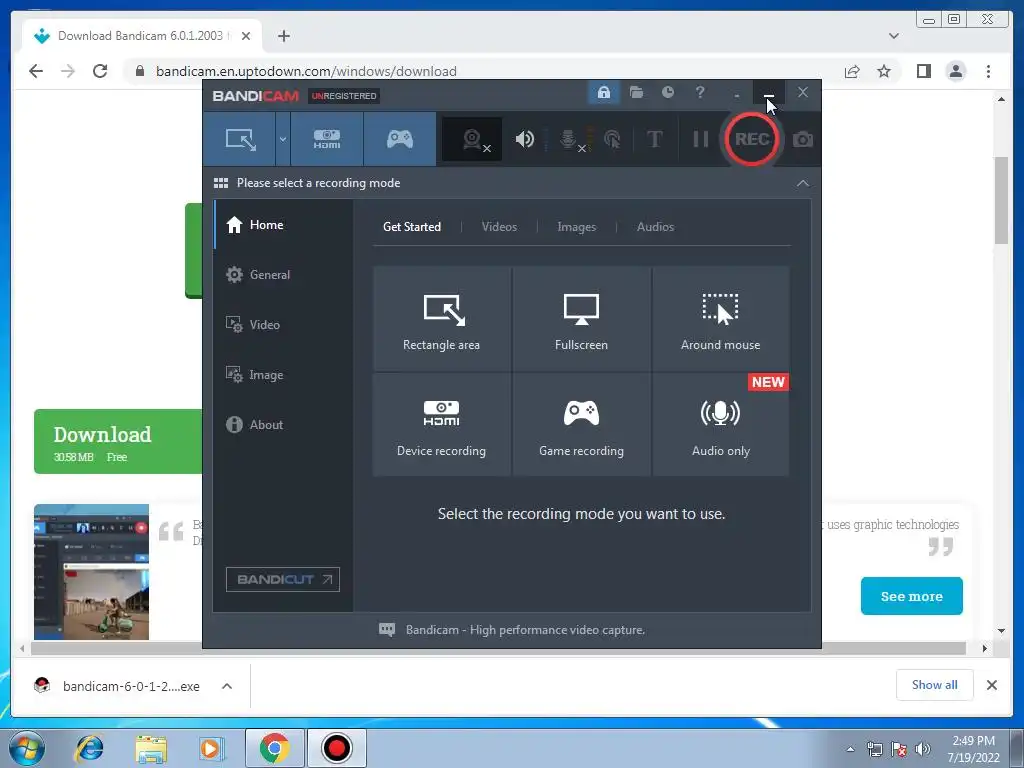This screenshot has height=768, width=1024.
Task: Click Chrome address bar with bandicam URL
Action: (x=483, y=71)
